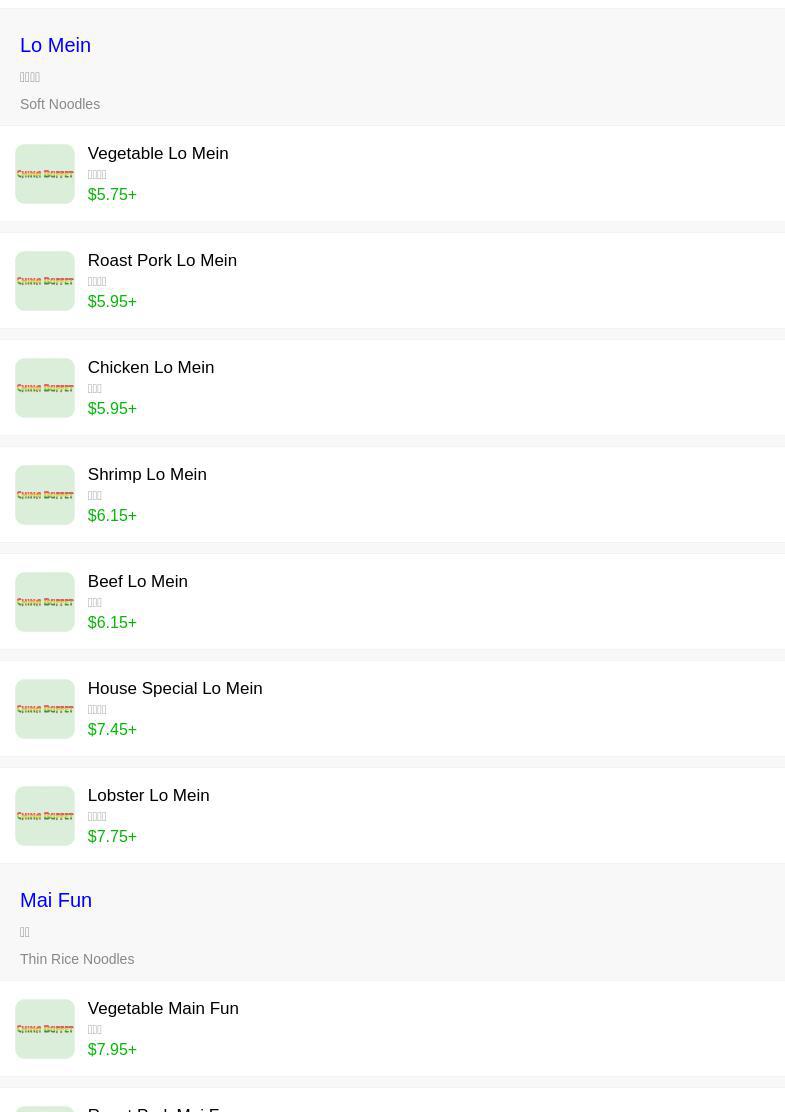Click the $7.45+ House Special price
785x1112 pixels.
pos(112,729)
